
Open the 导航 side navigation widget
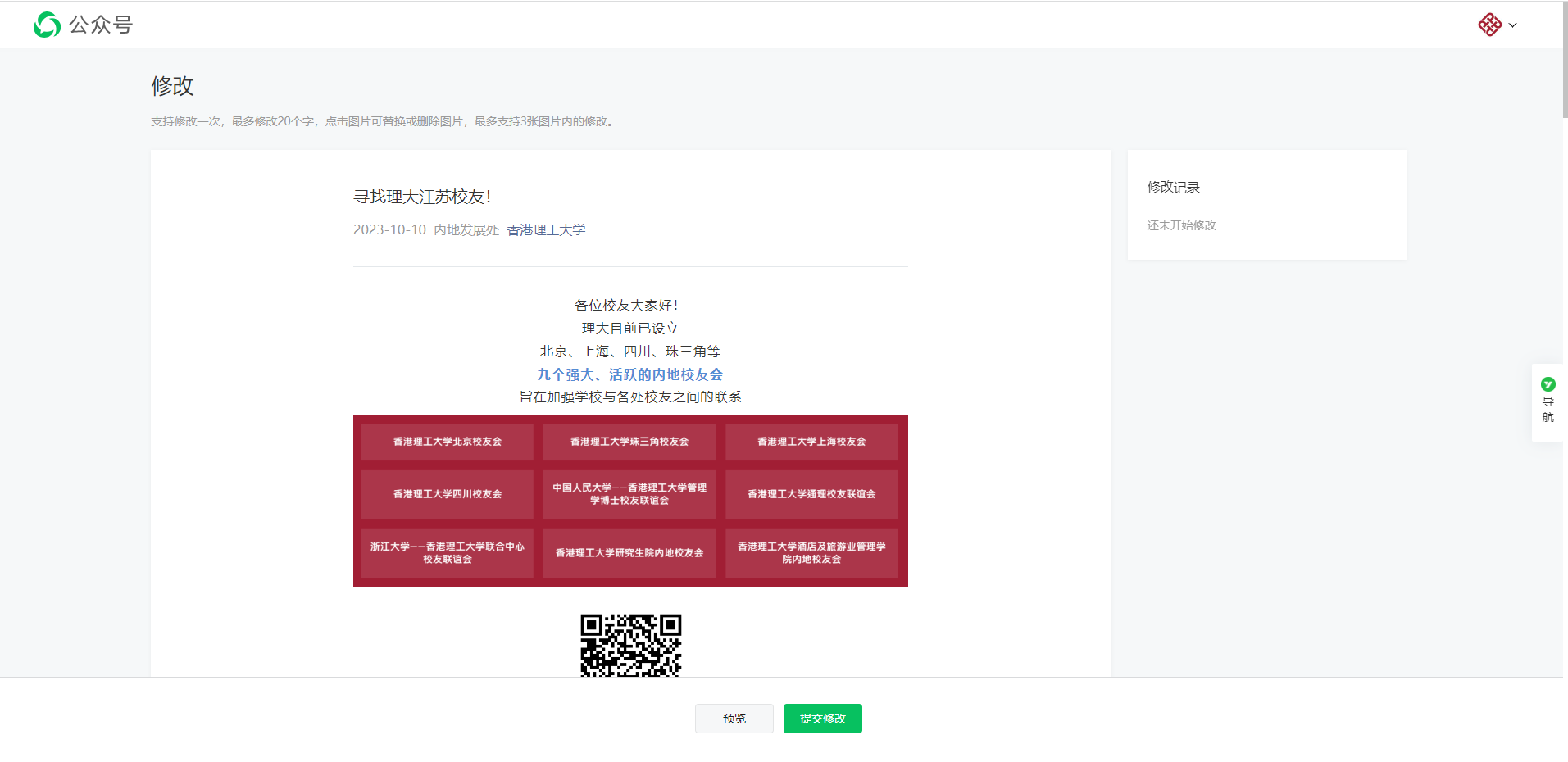[1548, 401]
